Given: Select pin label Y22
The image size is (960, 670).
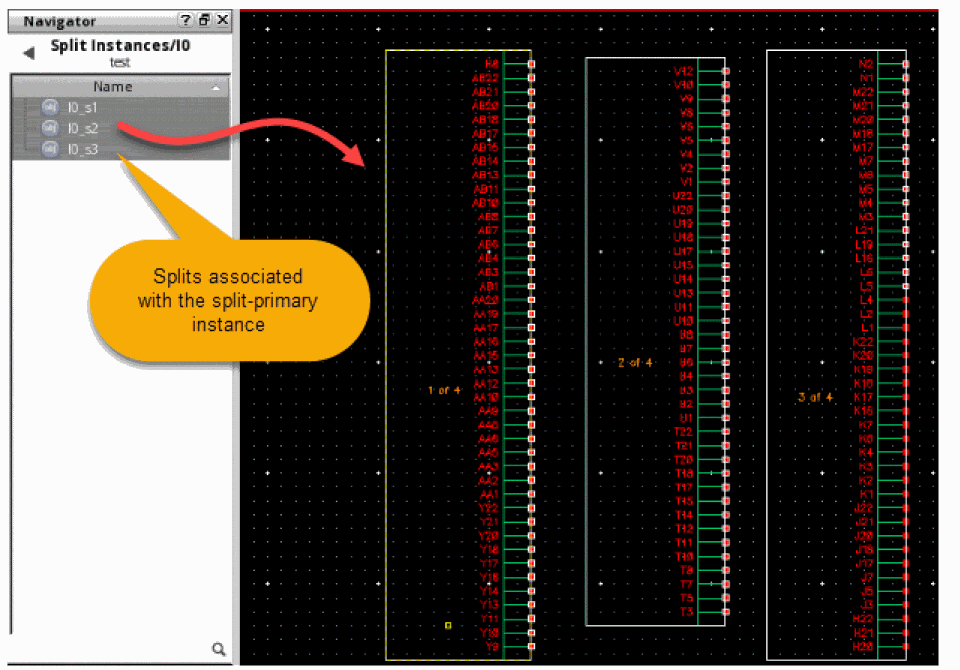Looking at the screenshot, I should pos(489,508).
